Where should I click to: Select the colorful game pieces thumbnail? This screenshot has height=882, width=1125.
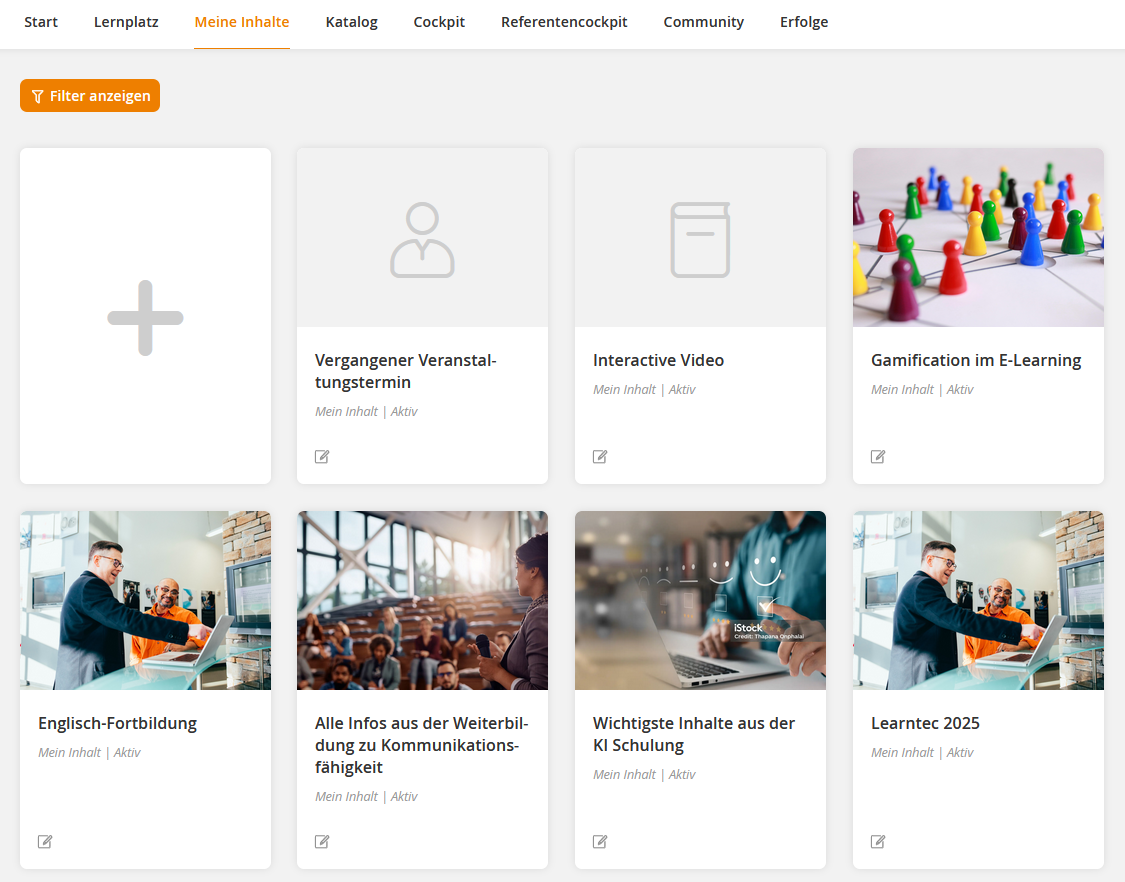978,237
